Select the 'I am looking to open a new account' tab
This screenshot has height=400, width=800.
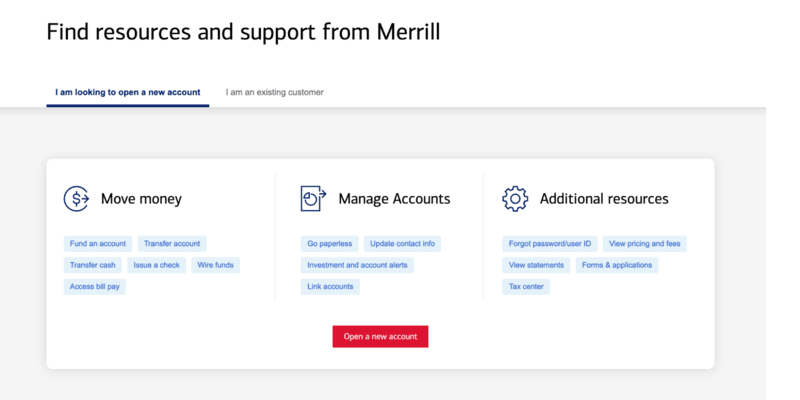(128, 93)
